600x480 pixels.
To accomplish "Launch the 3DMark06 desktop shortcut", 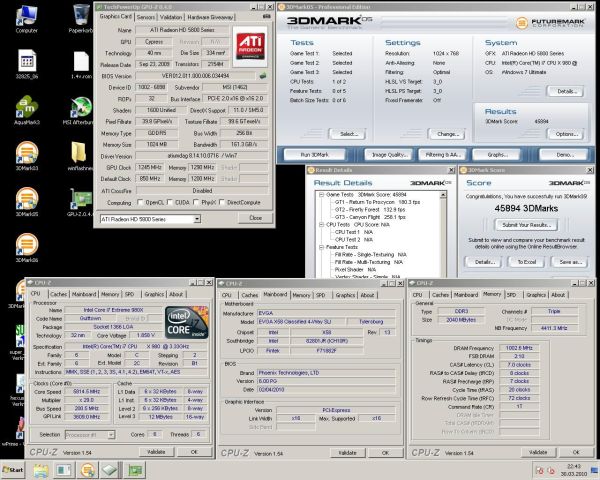I will pos(26,248).
